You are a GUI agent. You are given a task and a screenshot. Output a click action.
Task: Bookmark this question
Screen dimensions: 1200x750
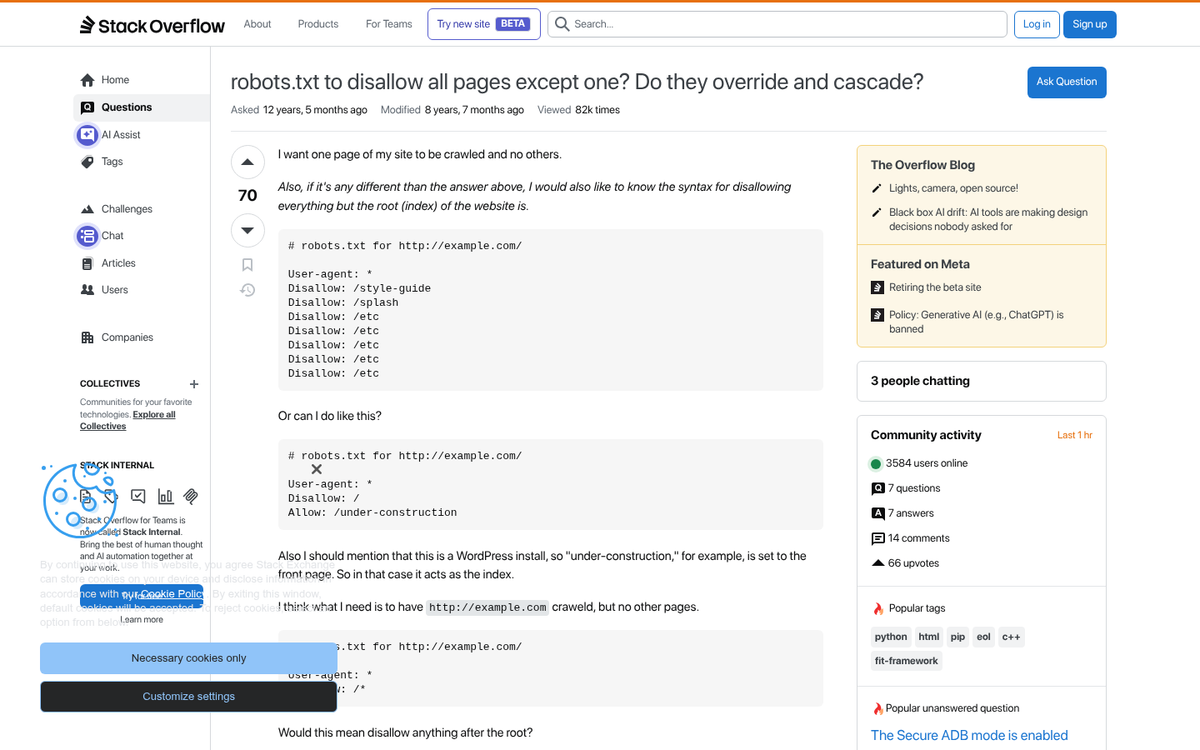[247, 264]
